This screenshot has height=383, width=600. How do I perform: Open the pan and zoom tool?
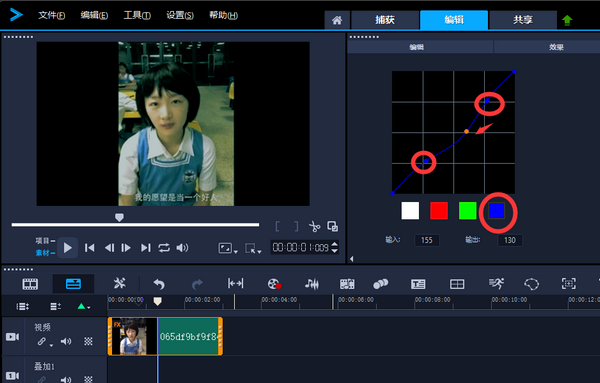click(x=569, y=284)
